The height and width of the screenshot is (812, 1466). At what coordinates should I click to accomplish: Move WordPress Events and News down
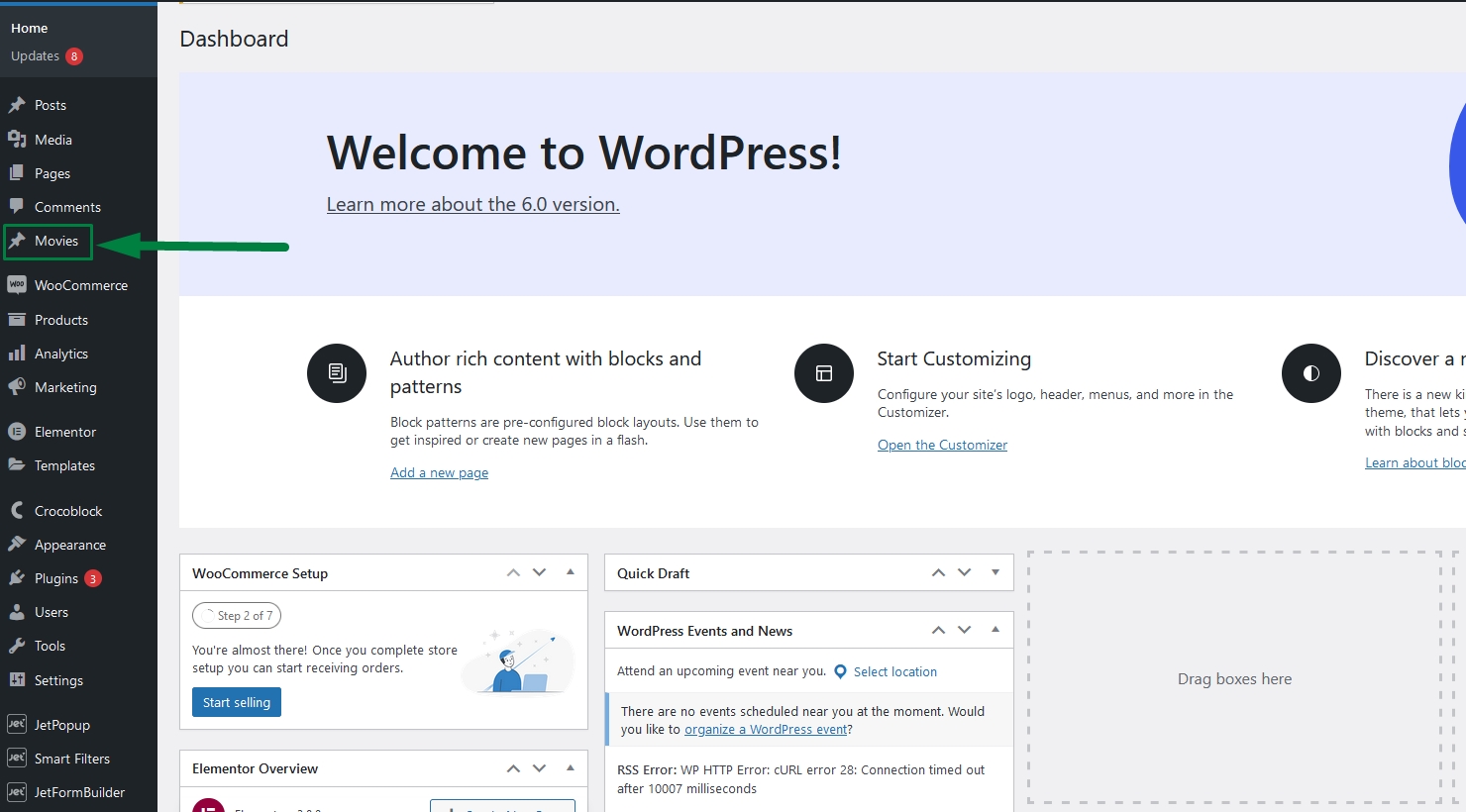pos(964,630)
